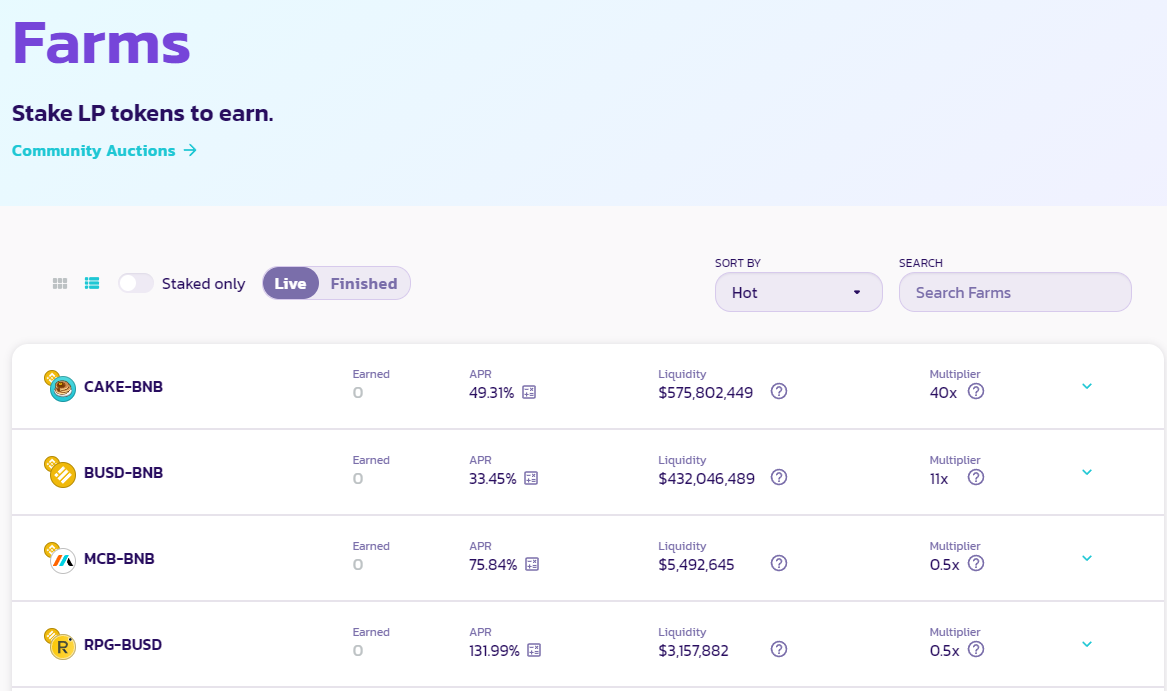The height and width of the screenshot is (691, 1167).
Task: Expand the BUSD-BNB farm row
Action: (x=1087, y=472)
